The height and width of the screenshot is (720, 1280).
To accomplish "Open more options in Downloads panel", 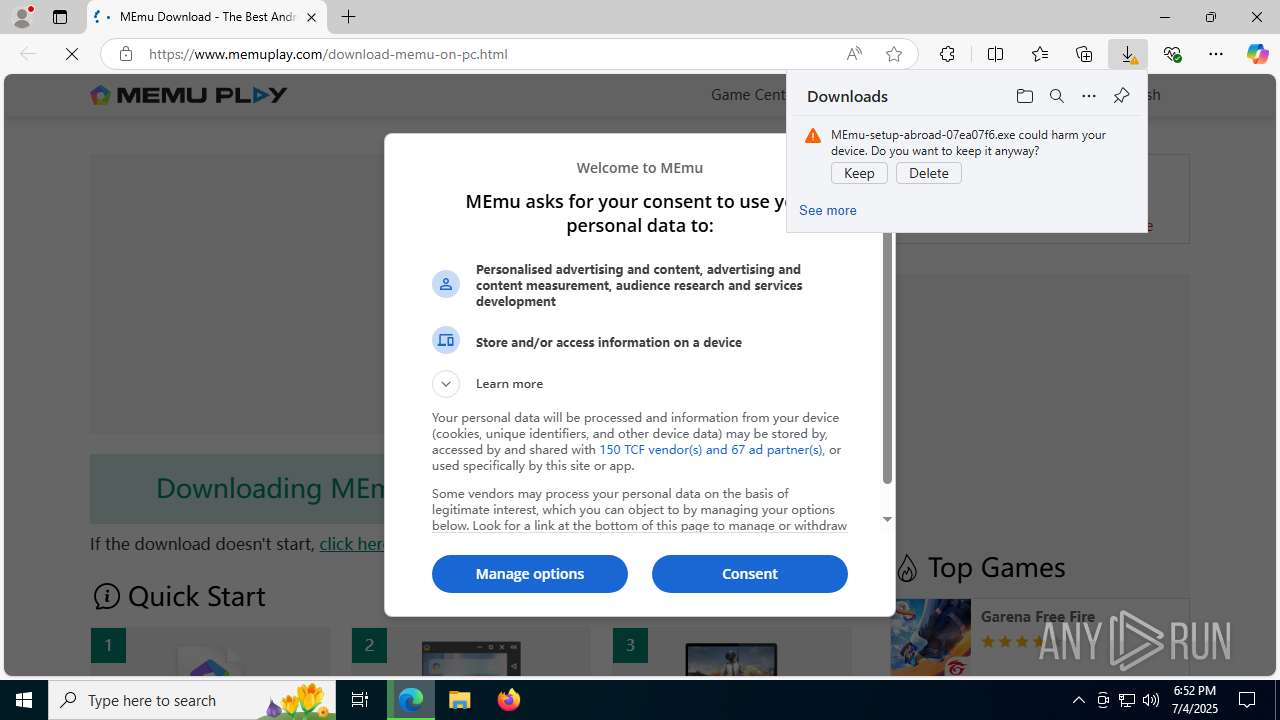I will (1089, 96).
